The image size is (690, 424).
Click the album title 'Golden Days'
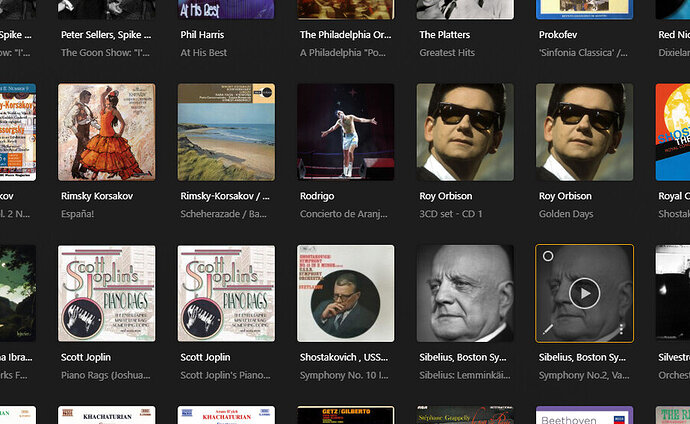(x=566, y=214)
